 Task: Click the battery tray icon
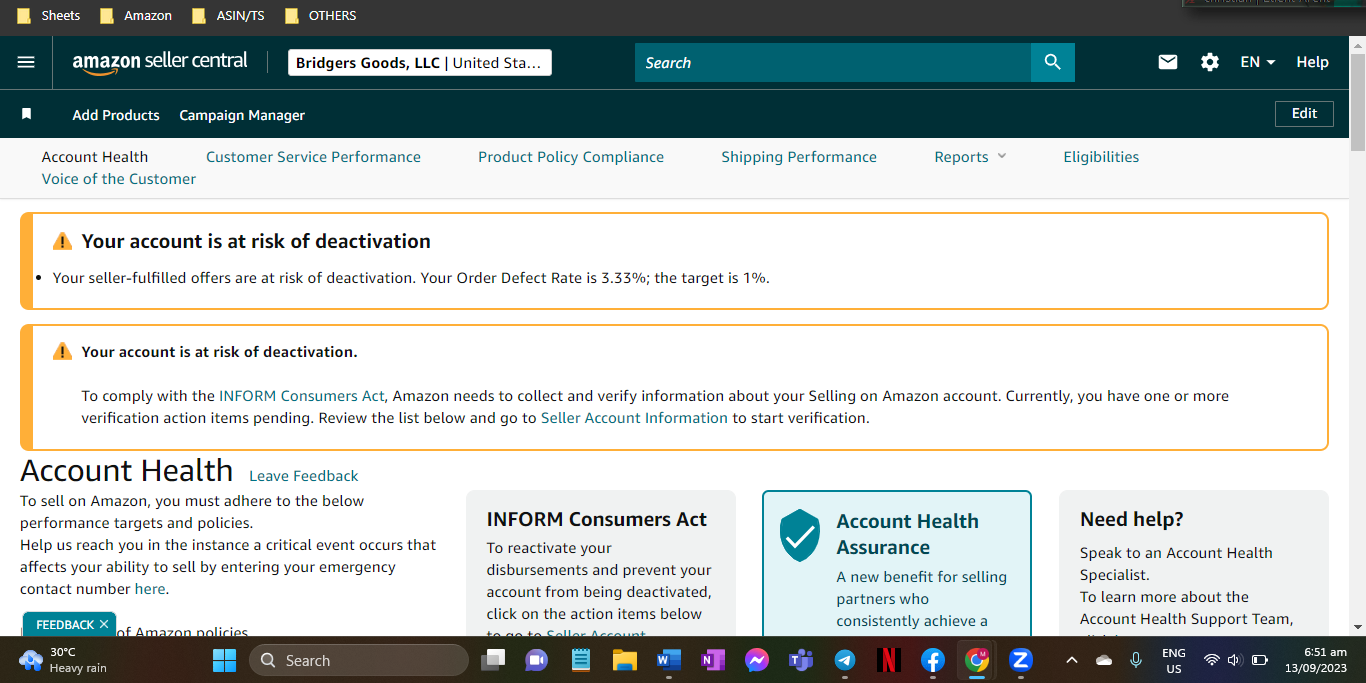tap(1260, 660)
